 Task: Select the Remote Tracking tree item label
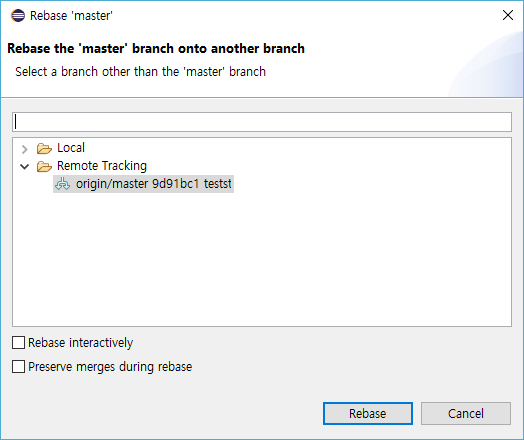[x=102, y=166]
